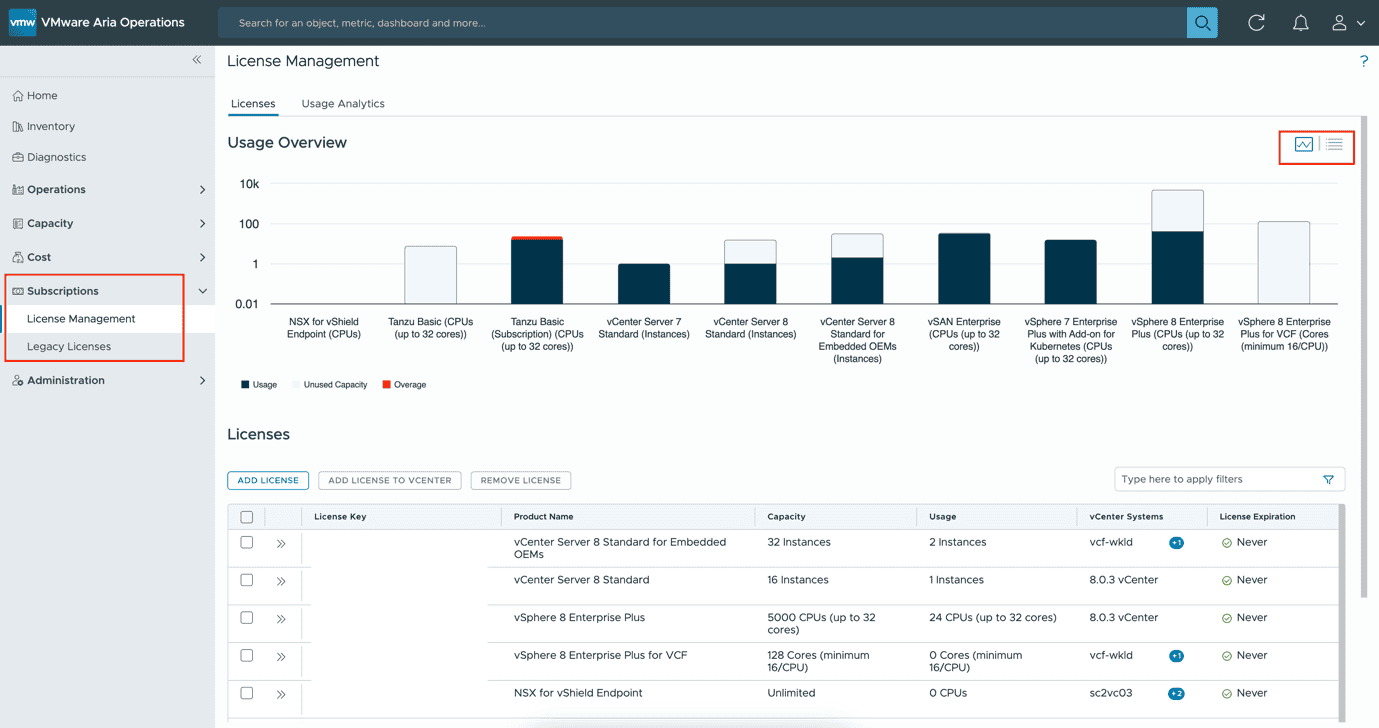The width and height of the screenshot is (1379, 728).
Task: Collapse the Subscriptions section
Action: pos(202,291)
